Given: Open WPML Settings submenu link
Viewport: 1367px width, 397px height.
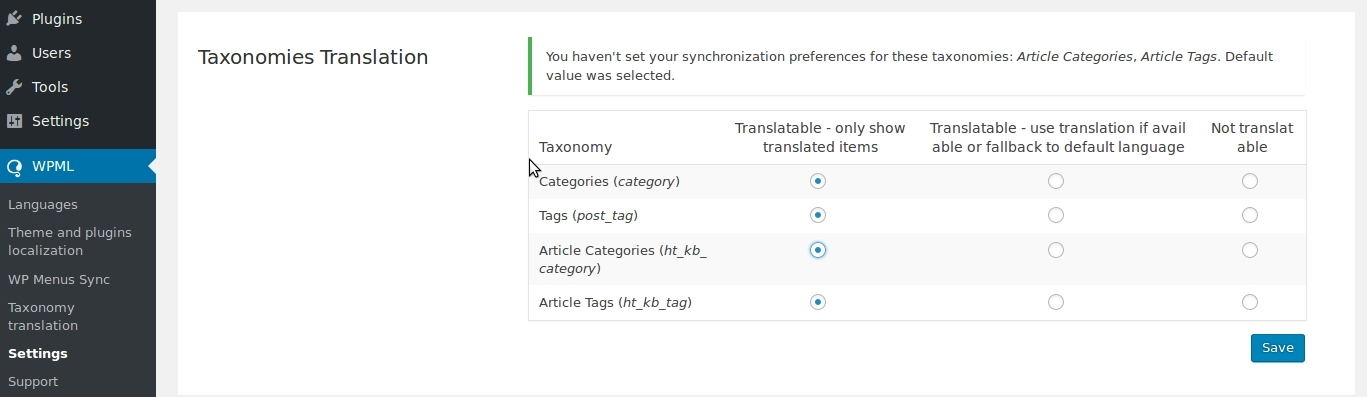Looking at the screenshot, I should 38,353.
